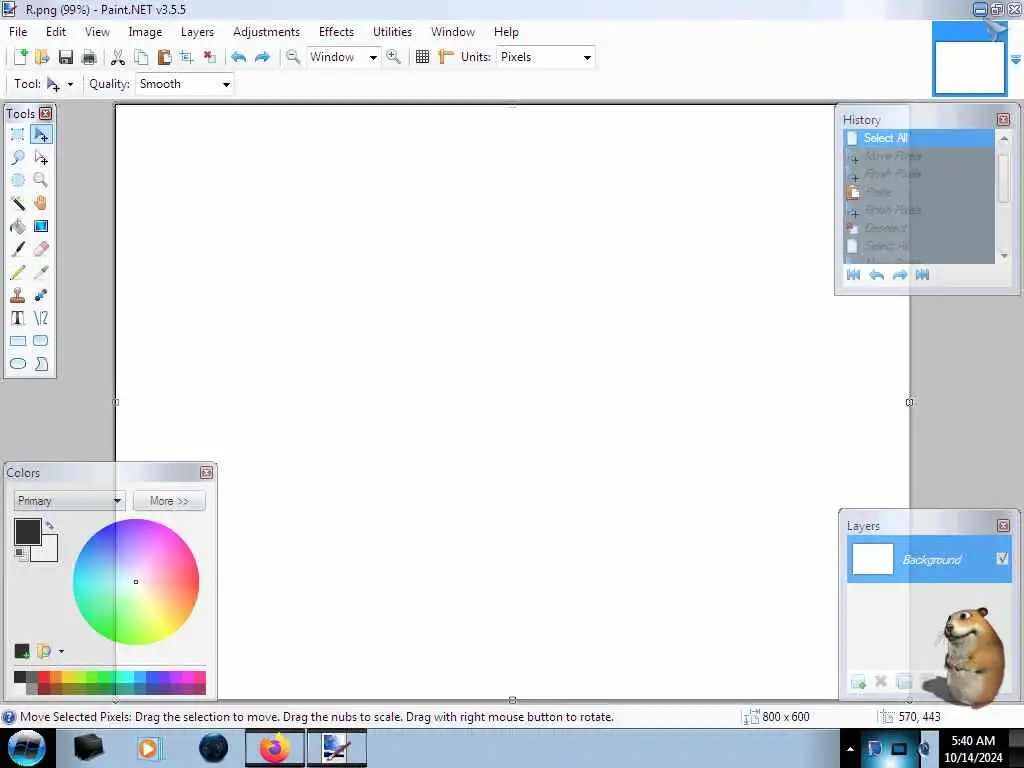The height and width of the screenshot is (768, 1024).
Task: Click the New image toolbar icon
Action: [20, 57]
